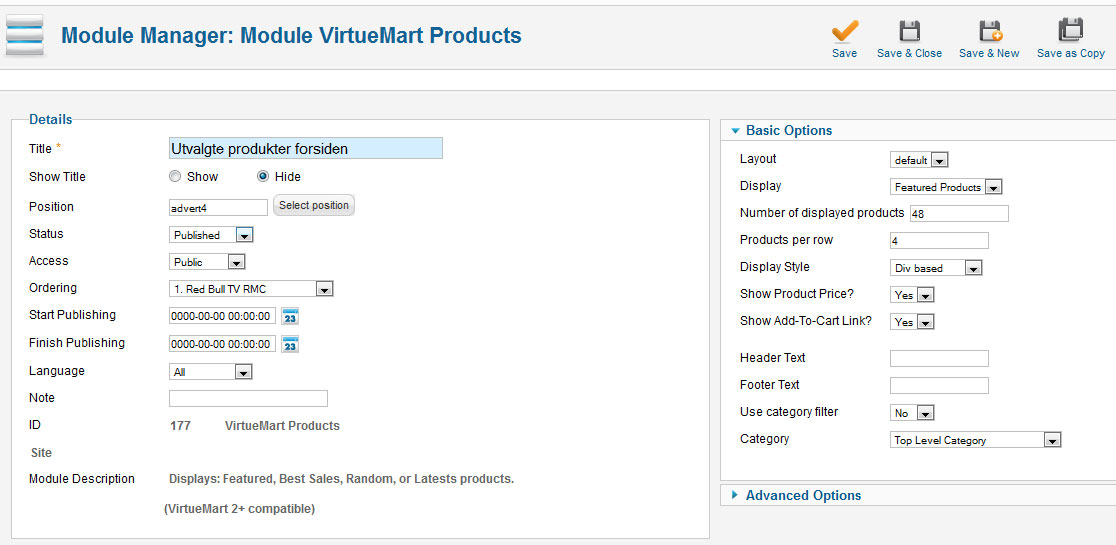This screenshot has height=545, width=1116.
Task: Click the Number of displayed products field
Action: click(958, 213)
